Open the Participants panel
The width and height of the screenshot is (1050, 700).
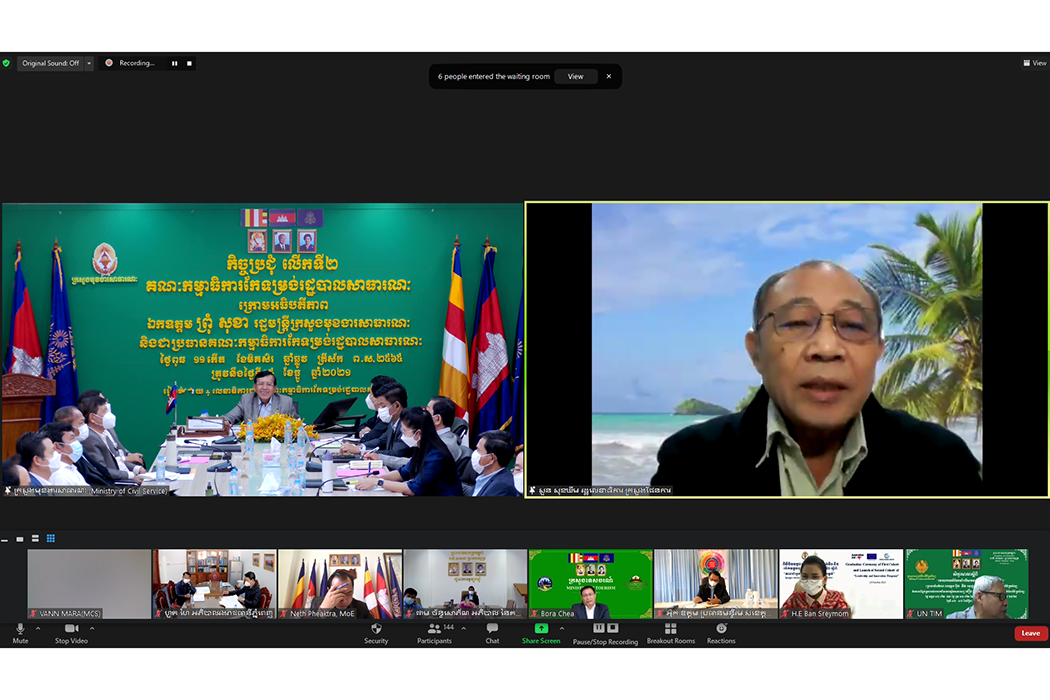[x=435, y=629]
